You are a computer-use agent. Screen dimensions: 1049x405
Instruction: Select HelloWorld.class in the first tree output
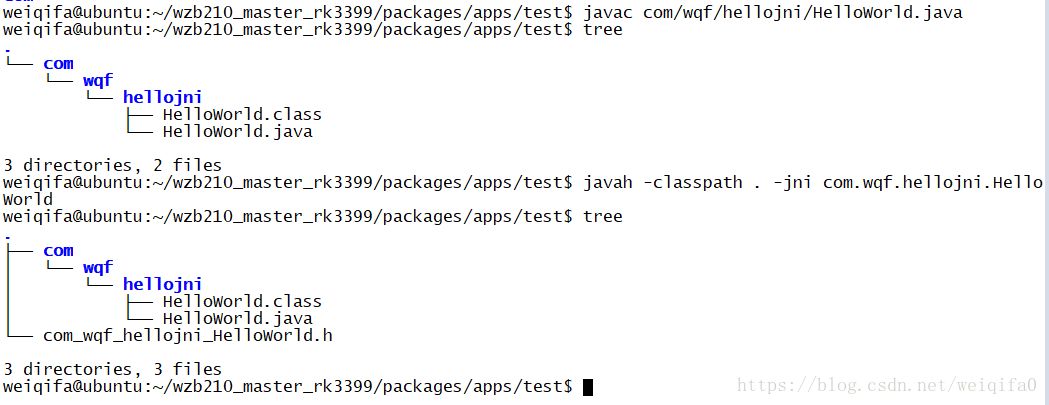coord(242,114)
